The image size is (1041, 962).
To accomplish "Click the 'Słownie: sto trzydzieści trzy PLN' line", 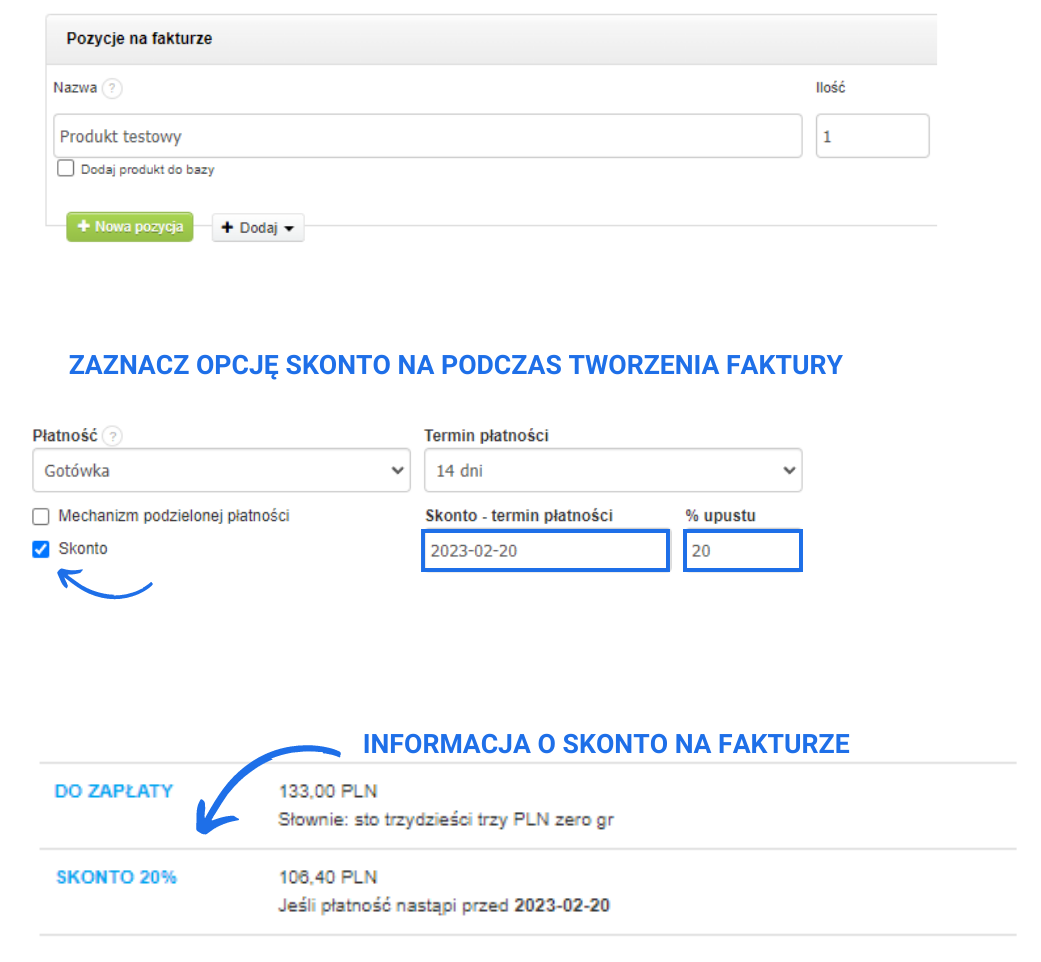I will click(446, 820).
